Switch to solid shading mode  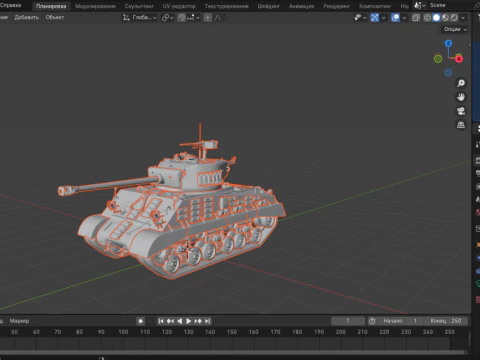436,18
